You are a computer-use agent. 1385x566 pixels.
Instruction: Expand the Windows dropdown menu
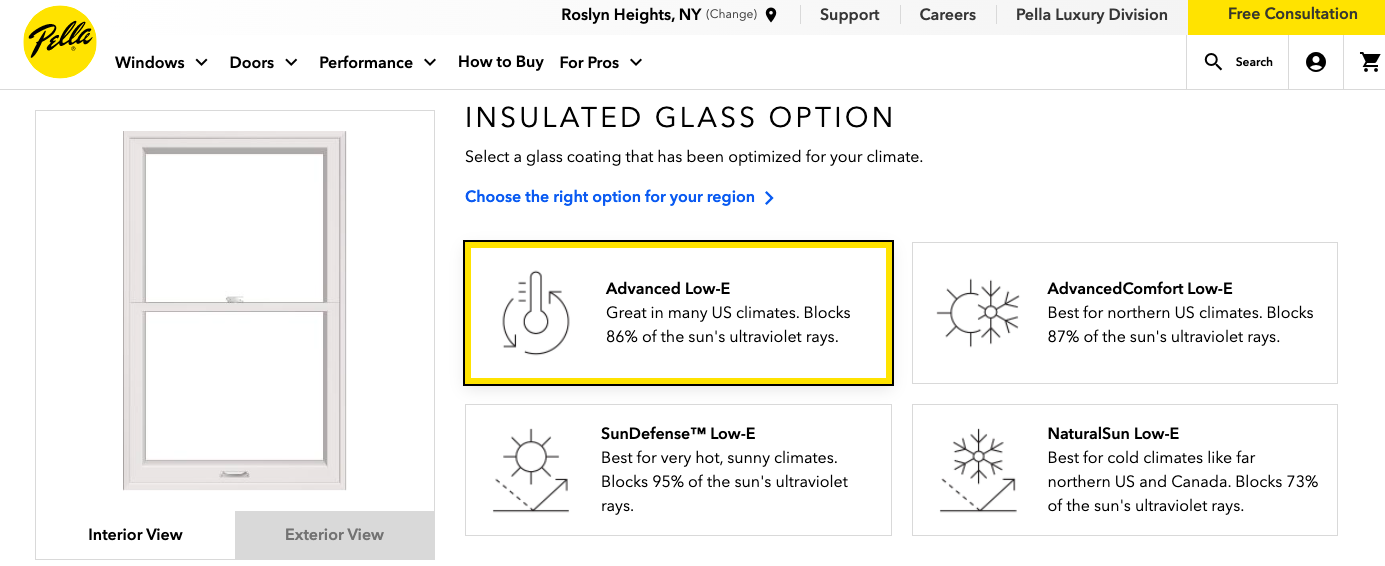coord(161,62)
